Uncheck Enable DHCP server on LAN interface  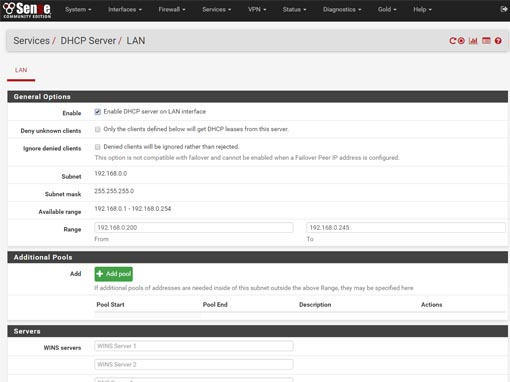pos(98,112)
